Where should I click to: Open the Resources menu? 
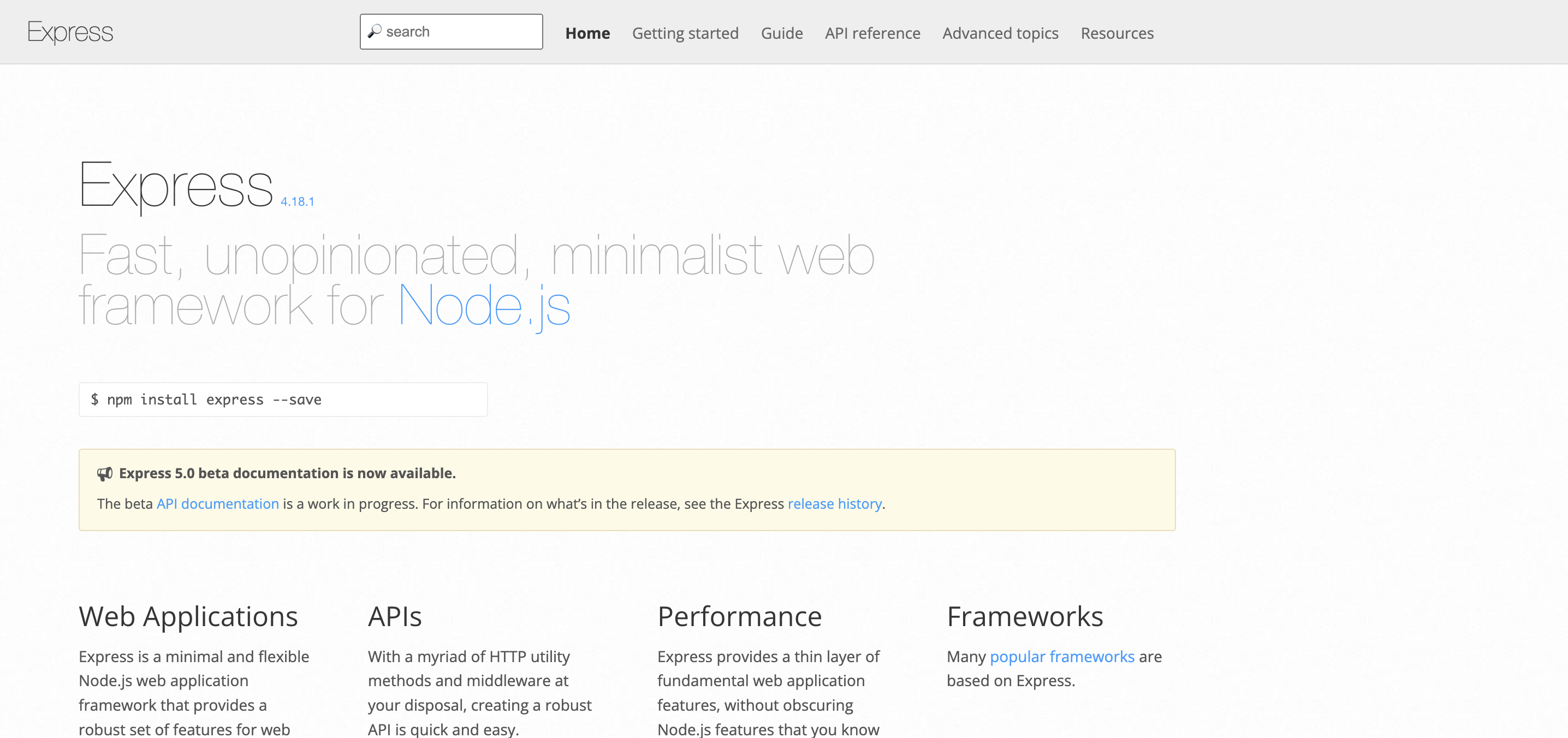click(1117, 33)
